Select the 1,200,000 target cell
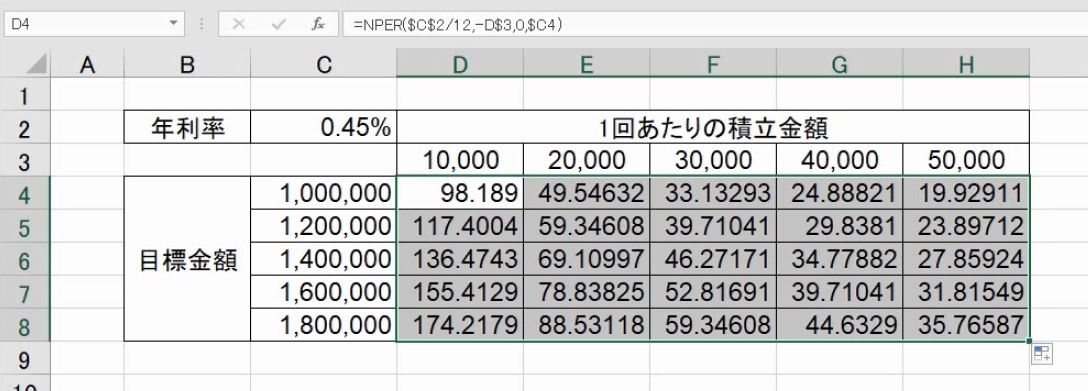The height and width of the screenshot is (391, 1088). point(324,226)
